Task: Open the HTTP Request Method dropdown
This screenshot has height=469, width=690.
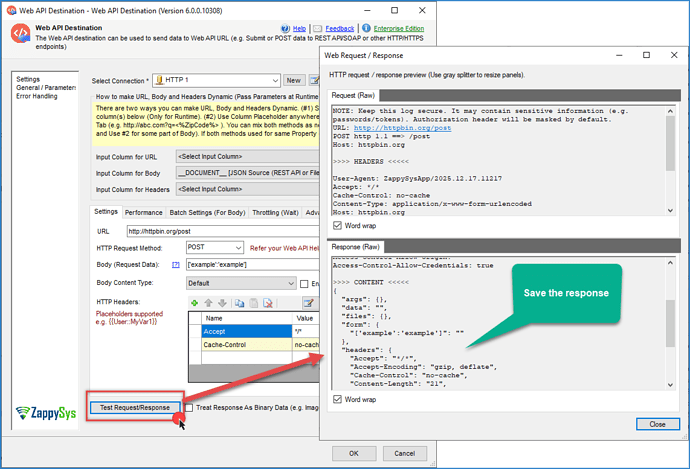Action: [x=239, y=247]
